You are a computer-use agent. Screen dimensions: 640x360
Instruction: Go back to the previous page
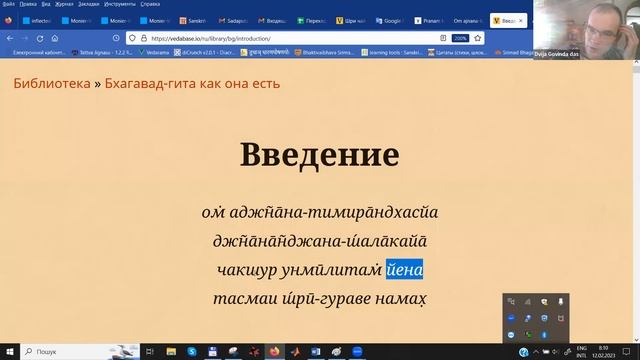(10, 38)
